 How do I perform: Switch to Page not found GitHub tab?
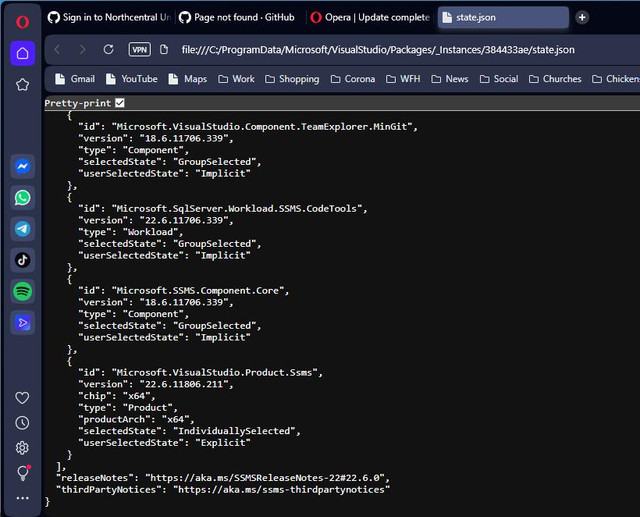click(x=240, y=17)
